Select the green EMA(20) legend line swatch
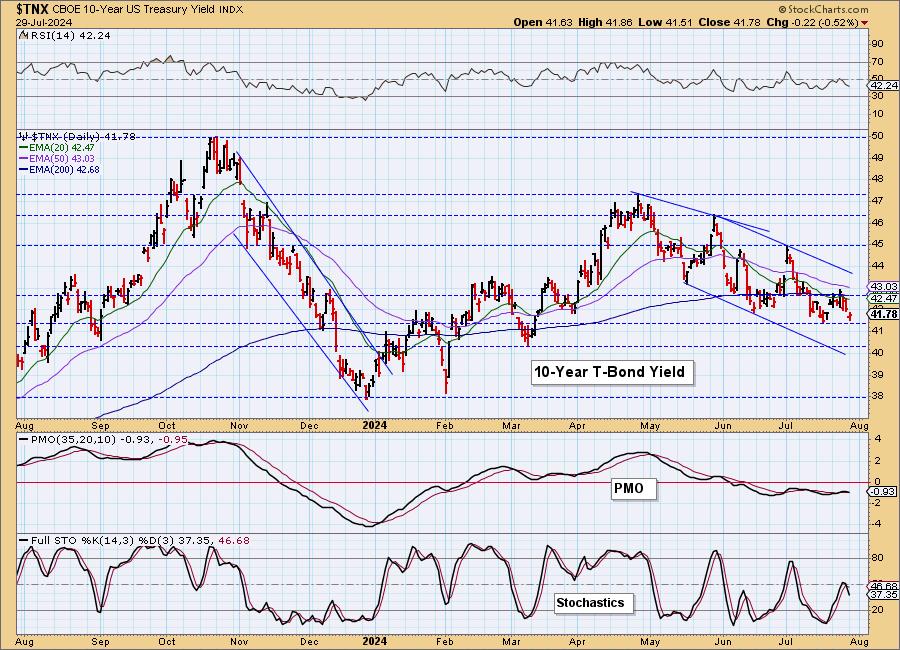This screenshot has width=900, height=650. tap(24, 148)
